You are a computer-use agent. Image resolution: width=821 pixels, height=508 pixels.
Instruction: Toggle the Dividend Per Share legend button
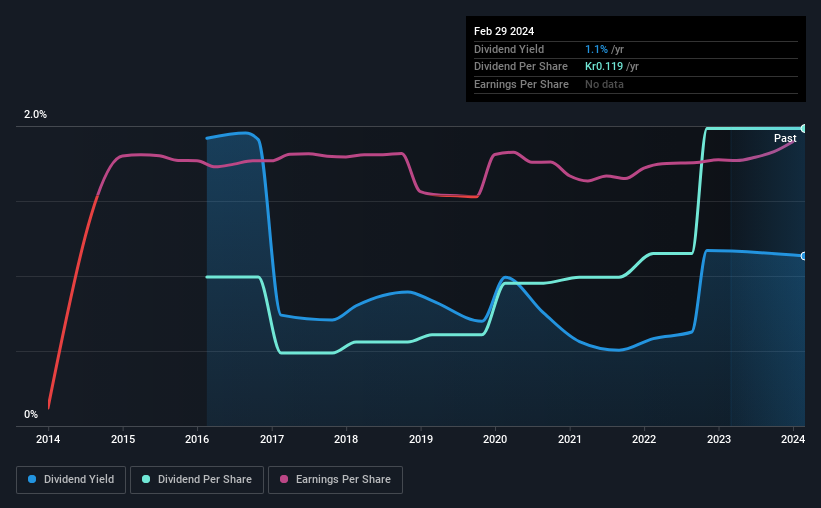point(197,480)
